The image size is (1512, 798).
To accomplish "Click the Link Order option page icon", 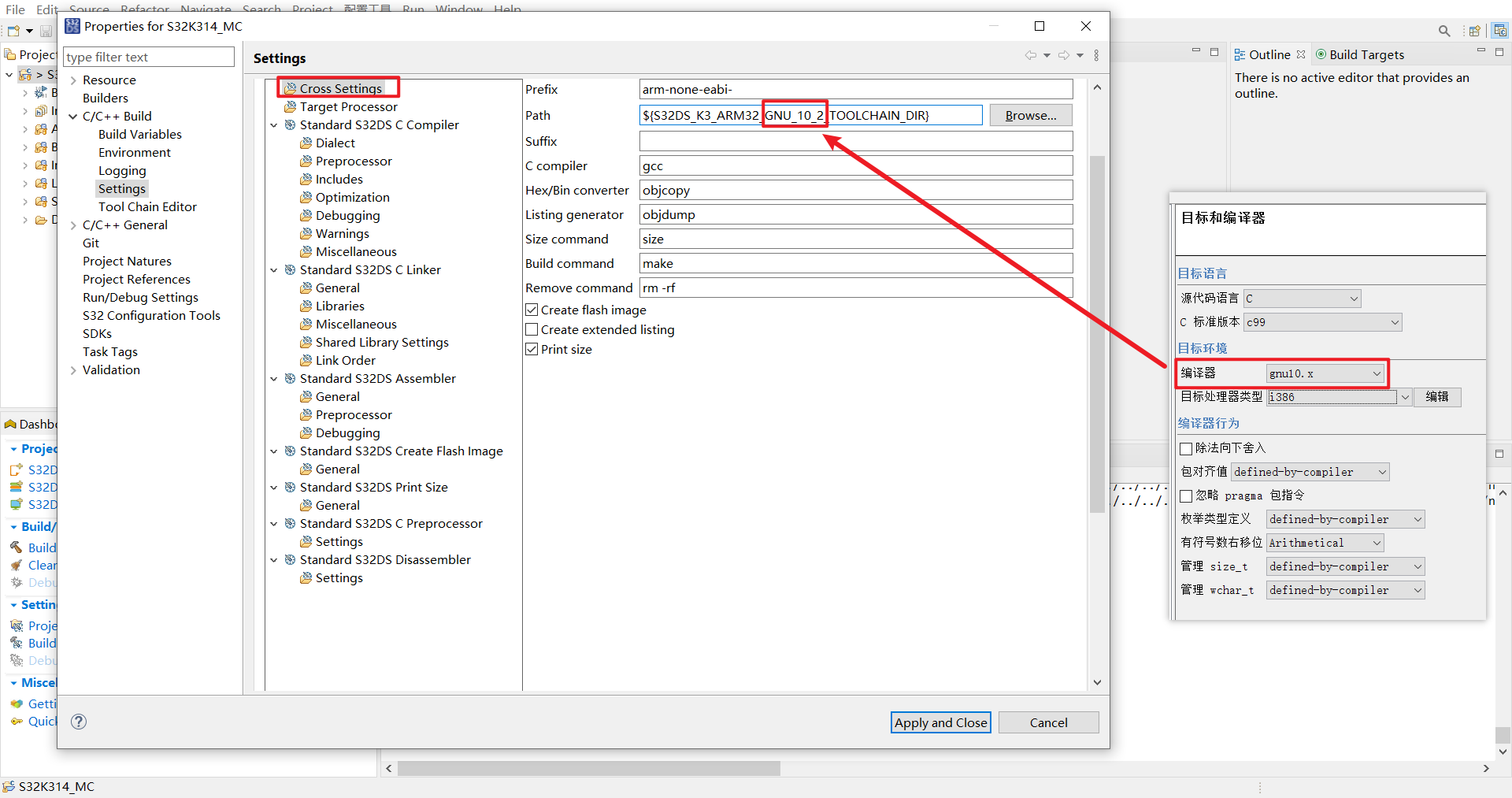I will click(306, 360).
